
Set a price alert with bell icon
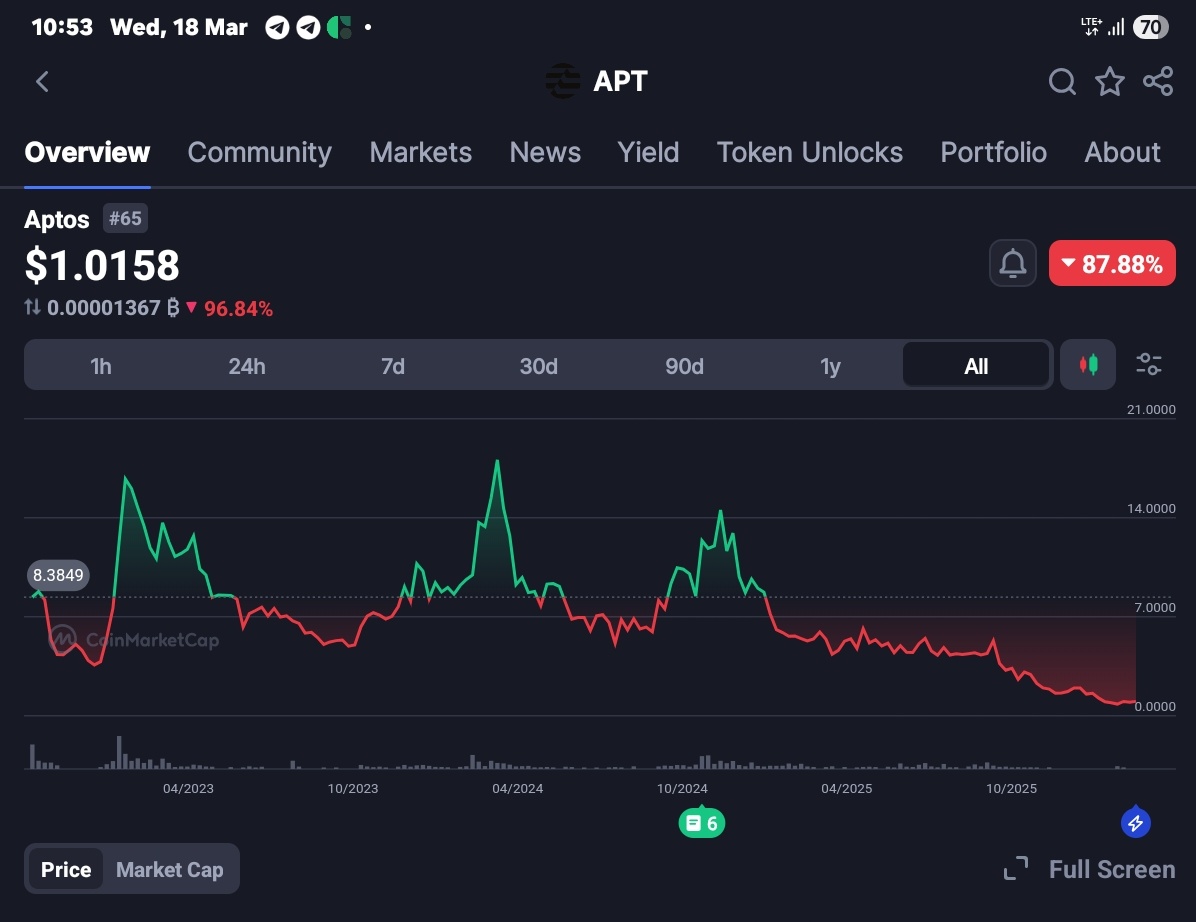click(x=1012, y=263)
